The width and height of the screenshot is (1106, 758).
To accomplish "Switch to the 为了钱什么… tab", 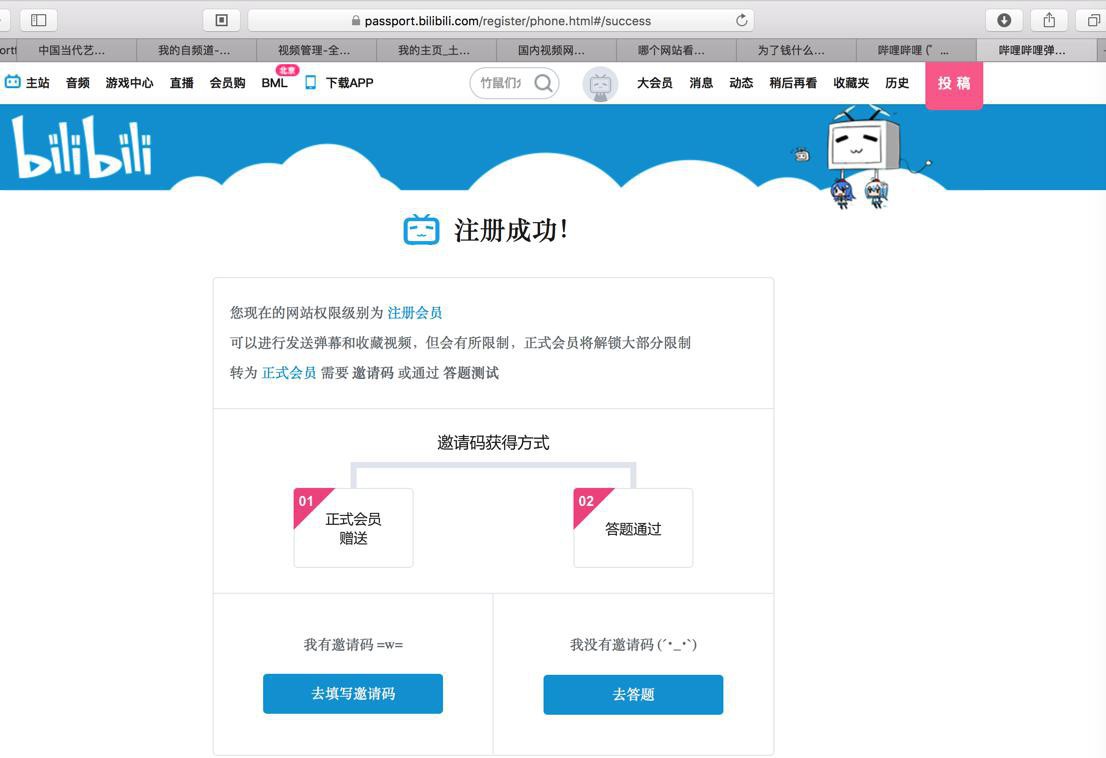I will click(796, 50).
